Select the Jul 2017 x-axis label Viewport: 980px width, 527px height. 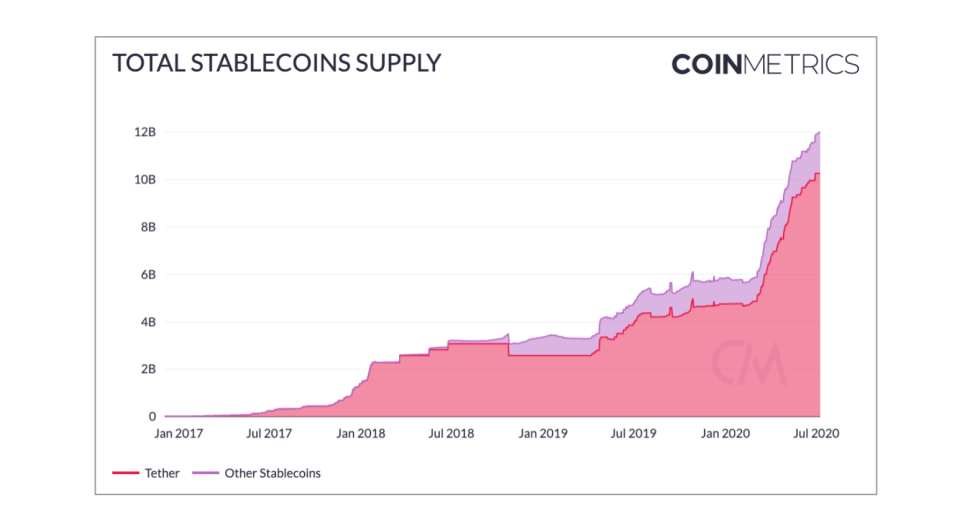click(268, 435)
